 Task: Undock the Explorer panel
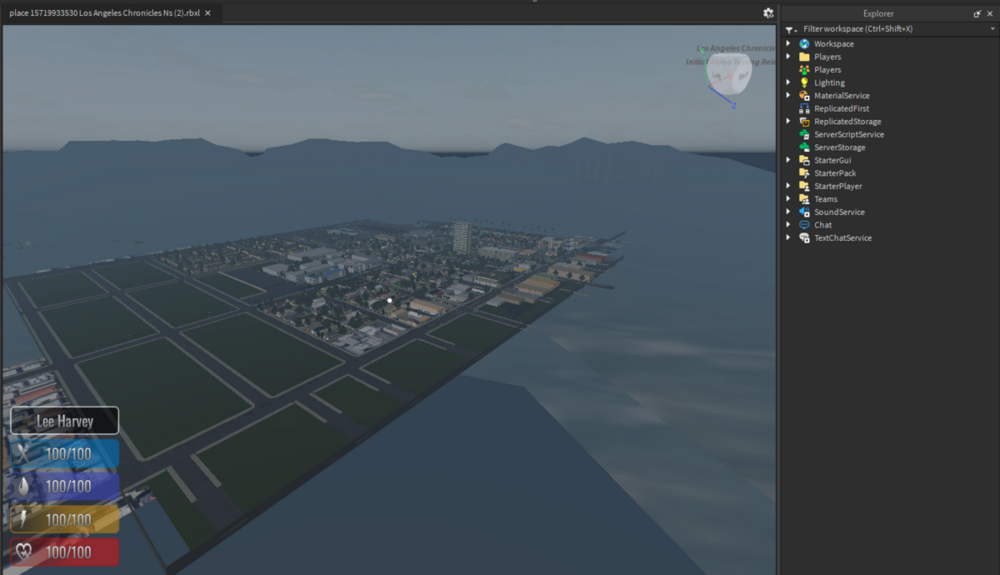977,13
